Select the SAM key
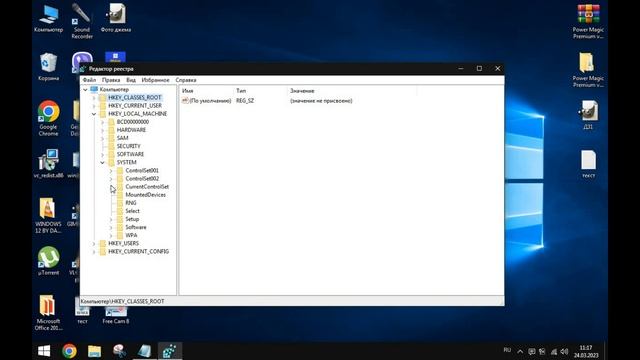The height and width of the screenshot is (360, 640). pyautogui.click(x=122, y=138)
